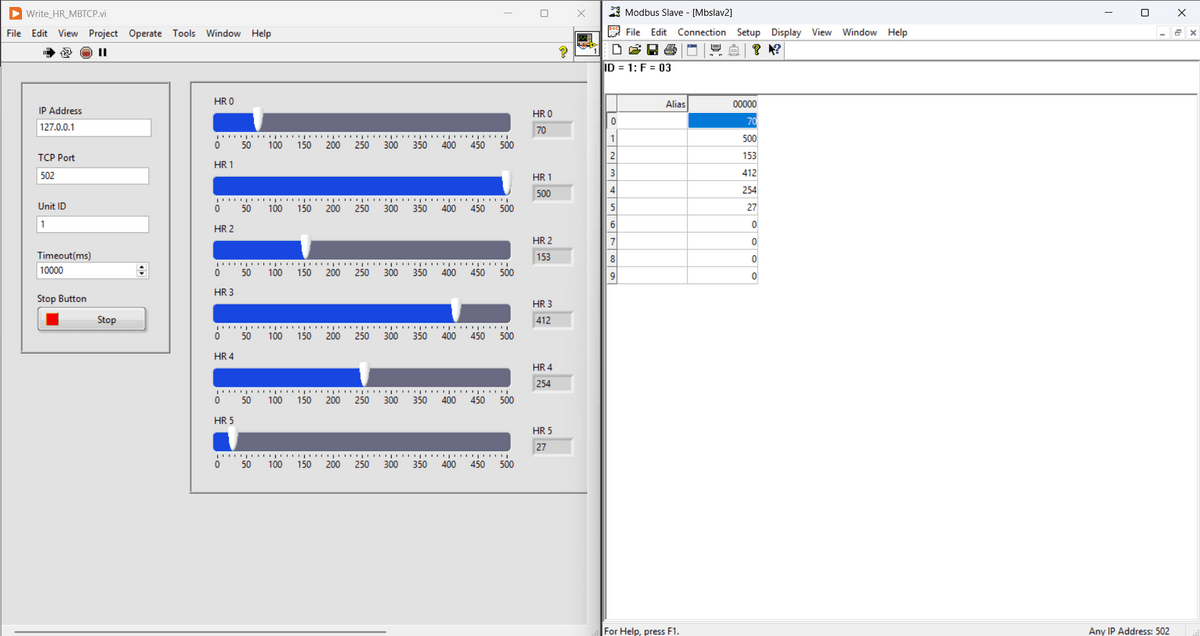Click the Pause icon in LabVIEW toolbar
The image size is (1200, 636).
pos(102,52)
